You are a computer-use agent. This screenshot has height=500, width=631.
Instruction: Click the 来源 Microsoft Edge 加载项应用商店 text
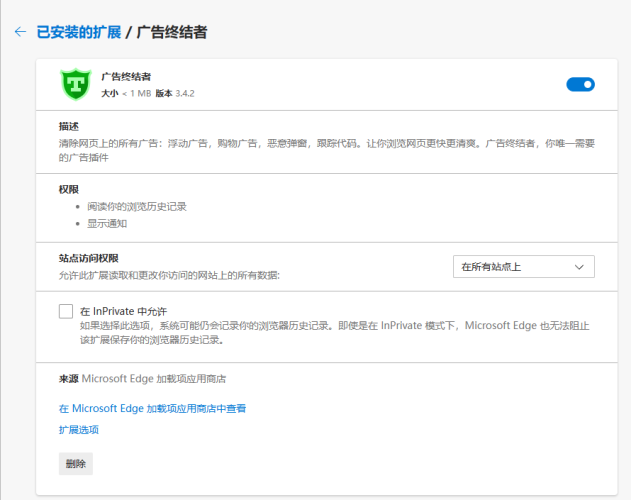tap(142, 379)
